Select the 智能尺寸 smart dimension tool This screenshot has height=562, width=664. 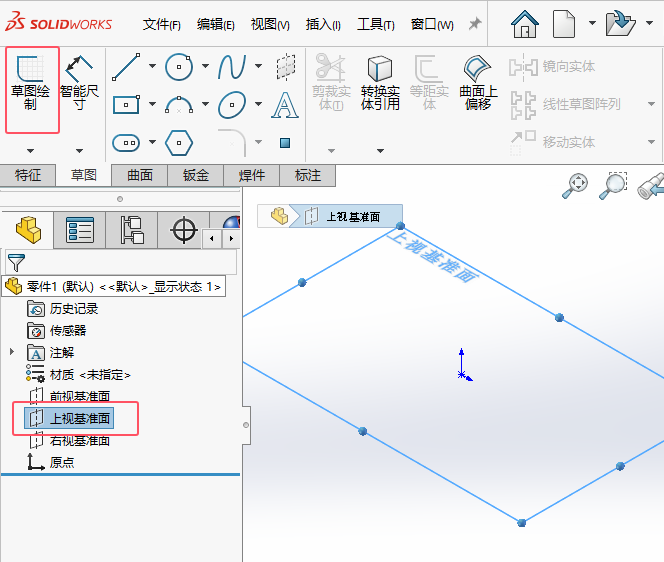[79, 83]
